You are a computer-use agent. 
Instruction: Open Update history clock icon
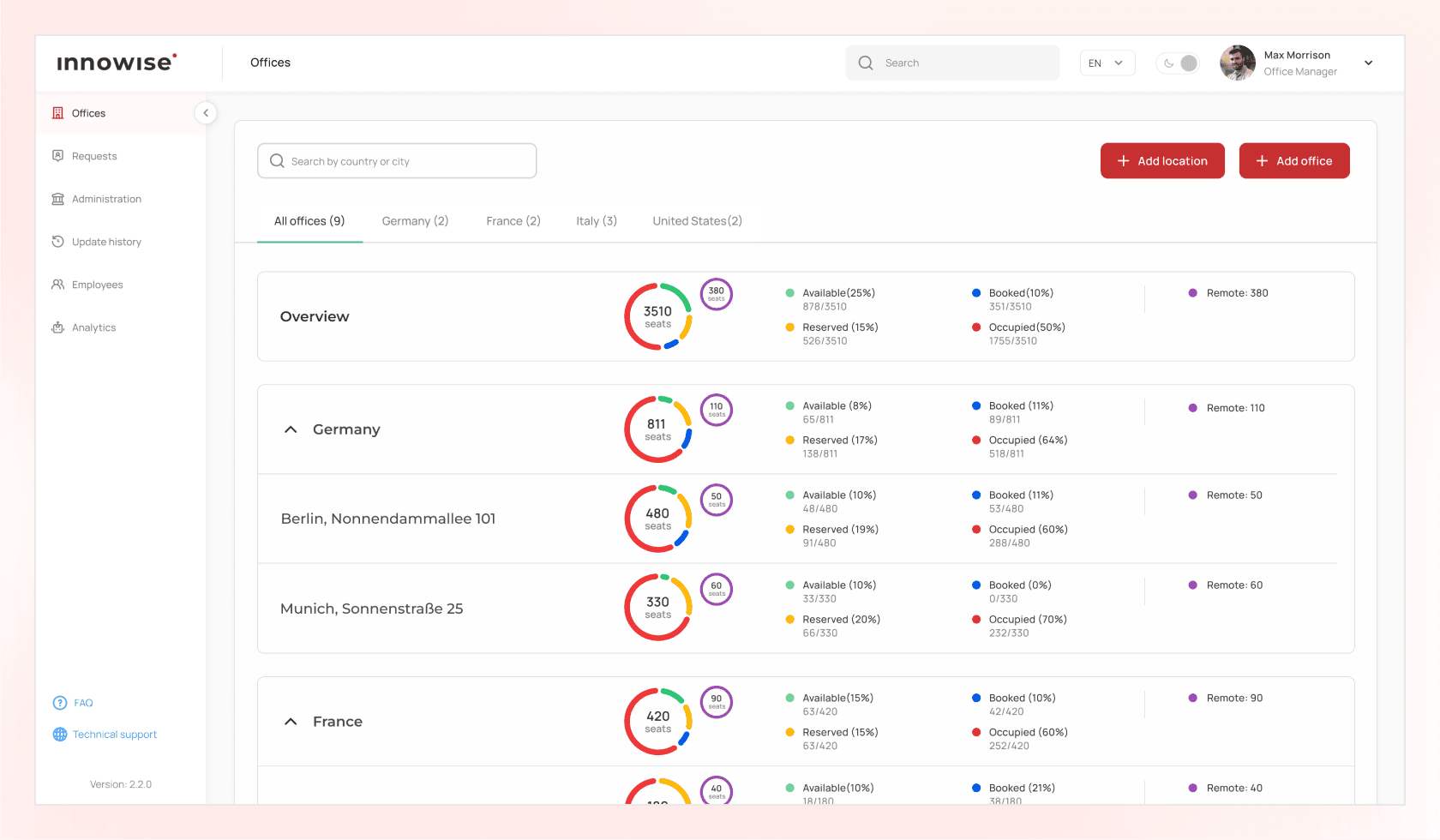[x=58, y=242]
